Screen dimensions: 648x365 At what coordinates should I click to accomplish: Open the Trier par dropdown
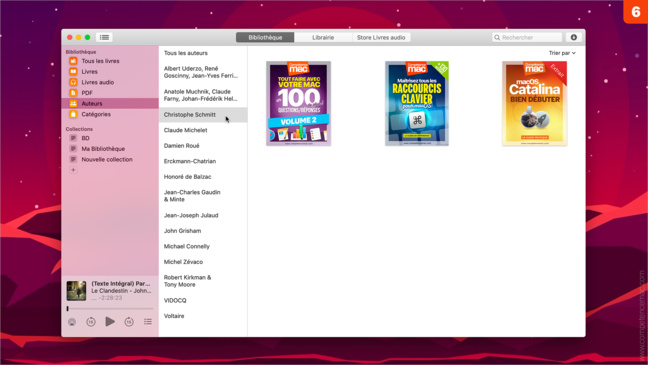pyautogui.click(x=562, y=53)
